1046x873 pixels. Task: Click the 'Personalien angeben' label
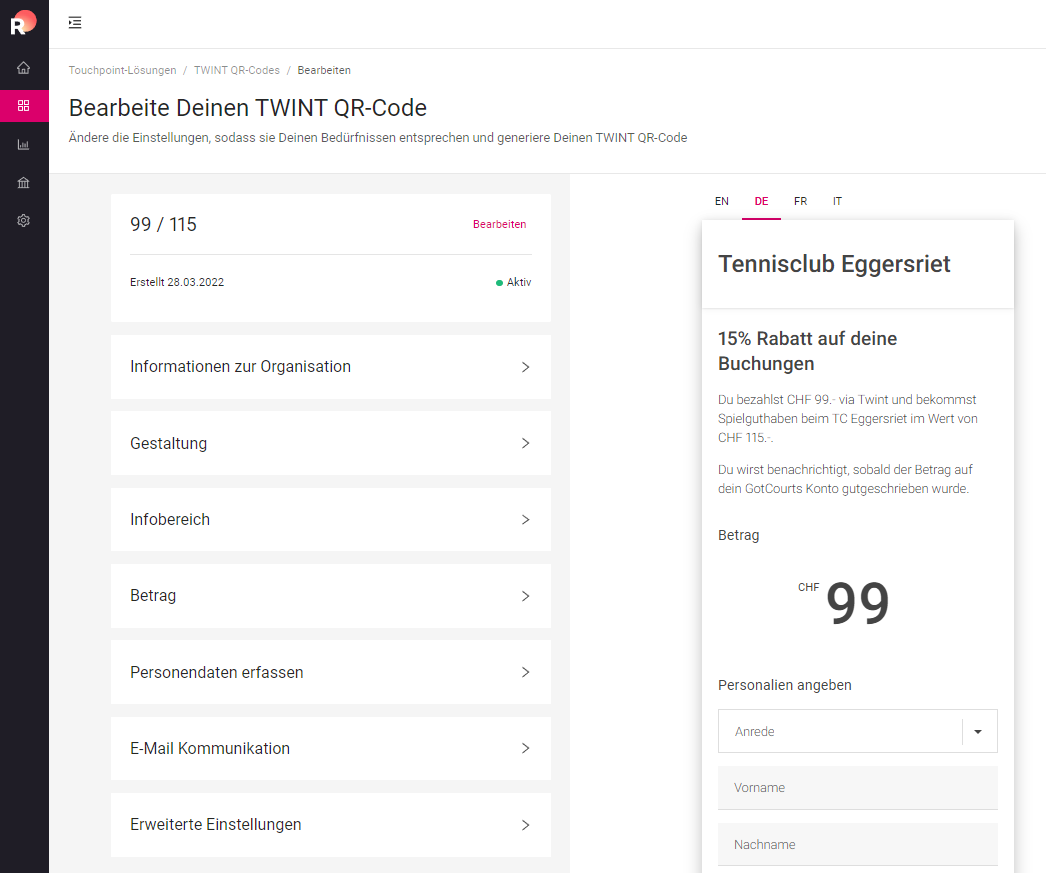click(784, 685)
